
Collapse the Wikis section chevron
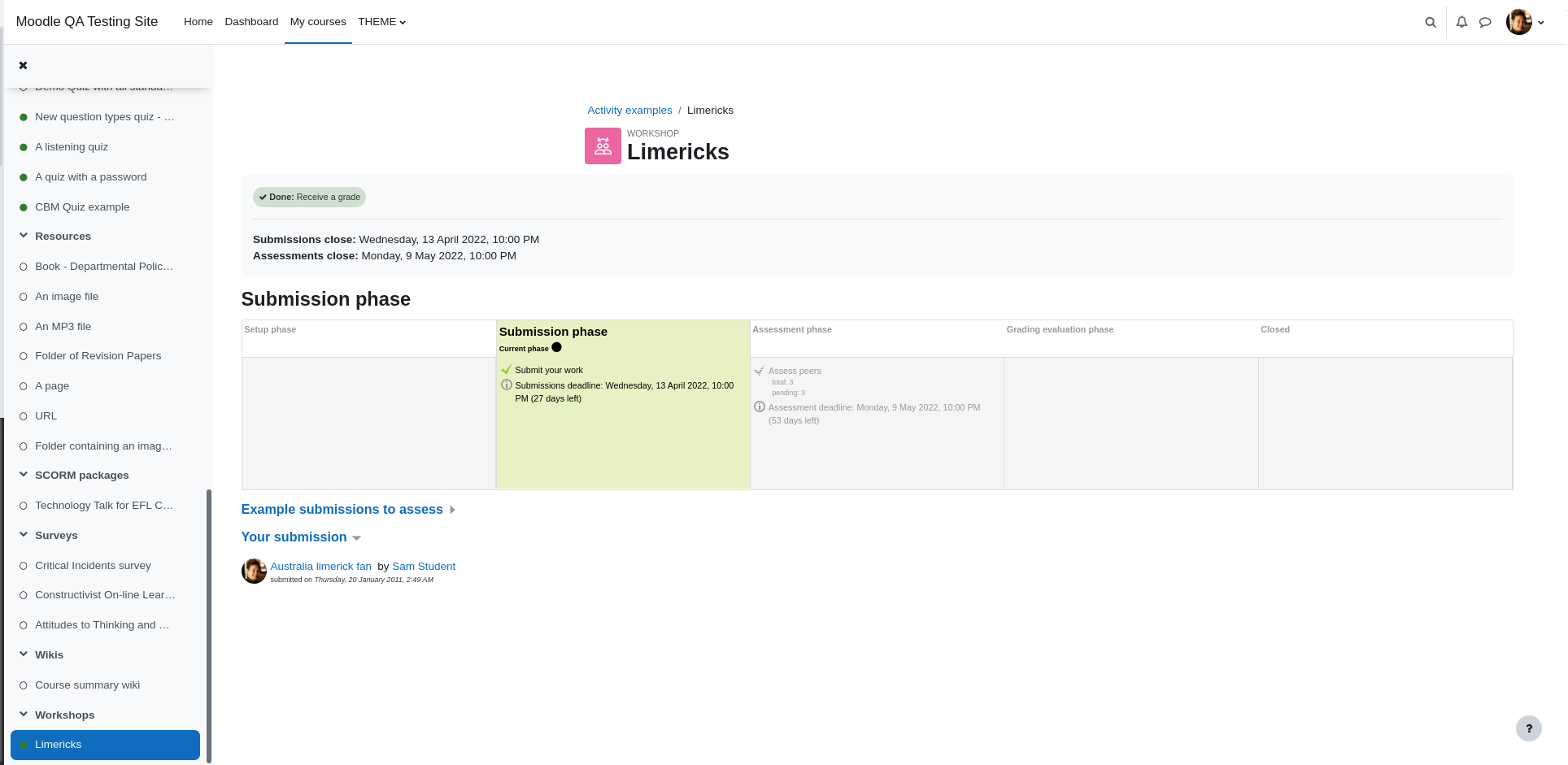pos(24,654)
